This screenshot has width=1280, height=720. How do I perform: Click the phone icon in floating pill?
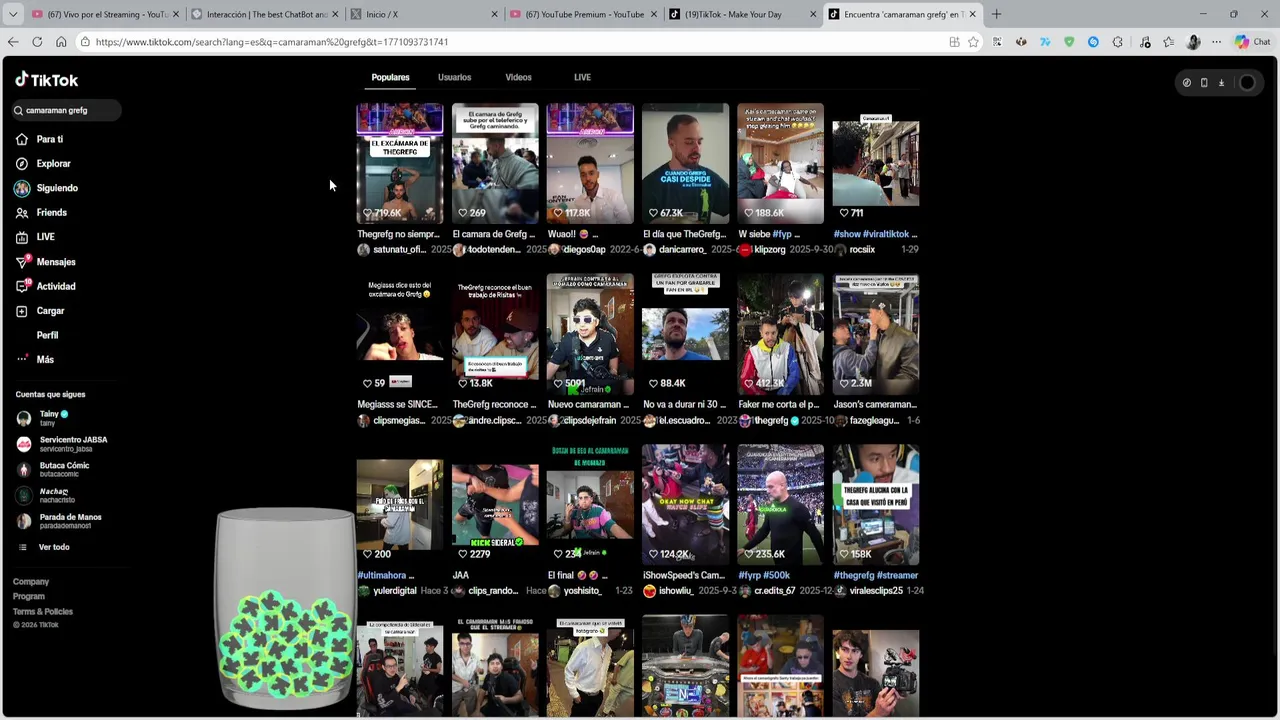[x=1204, y=83]
